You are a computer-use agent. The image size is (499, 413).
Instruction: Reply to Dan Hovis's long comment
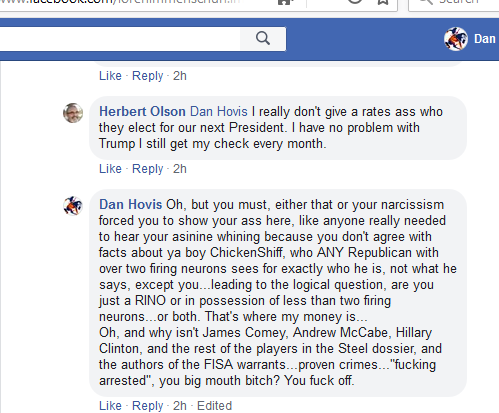148,406
